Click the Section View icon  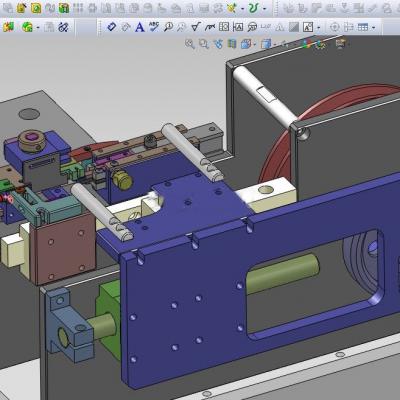tap(232, 44)
